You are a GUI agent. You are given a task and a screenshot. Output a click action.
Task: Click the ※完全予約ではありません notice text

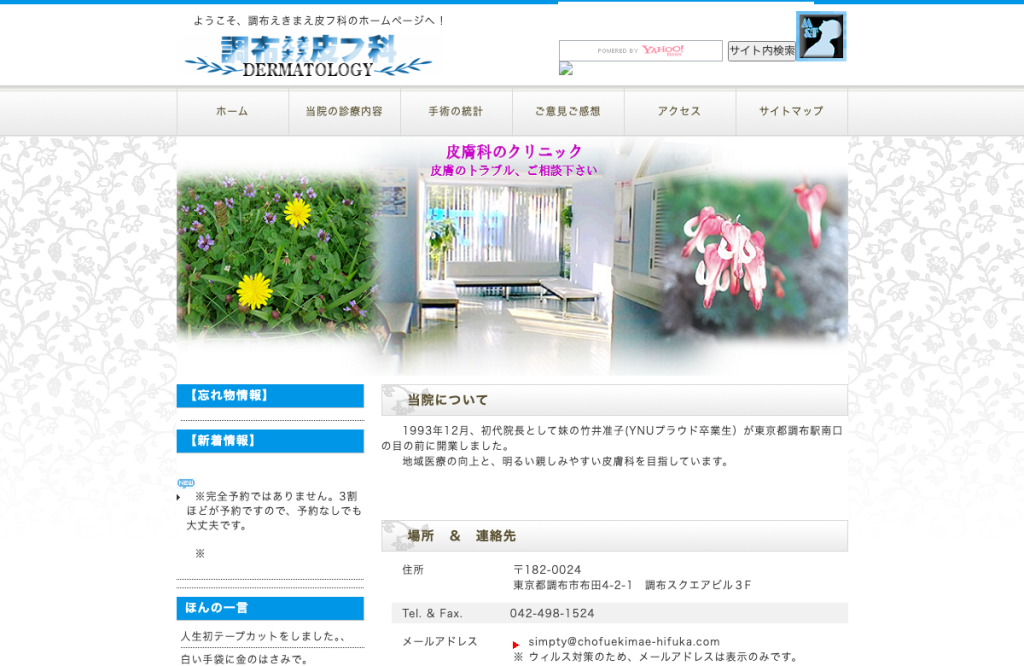pyautogui.click(x=274, y=511)
